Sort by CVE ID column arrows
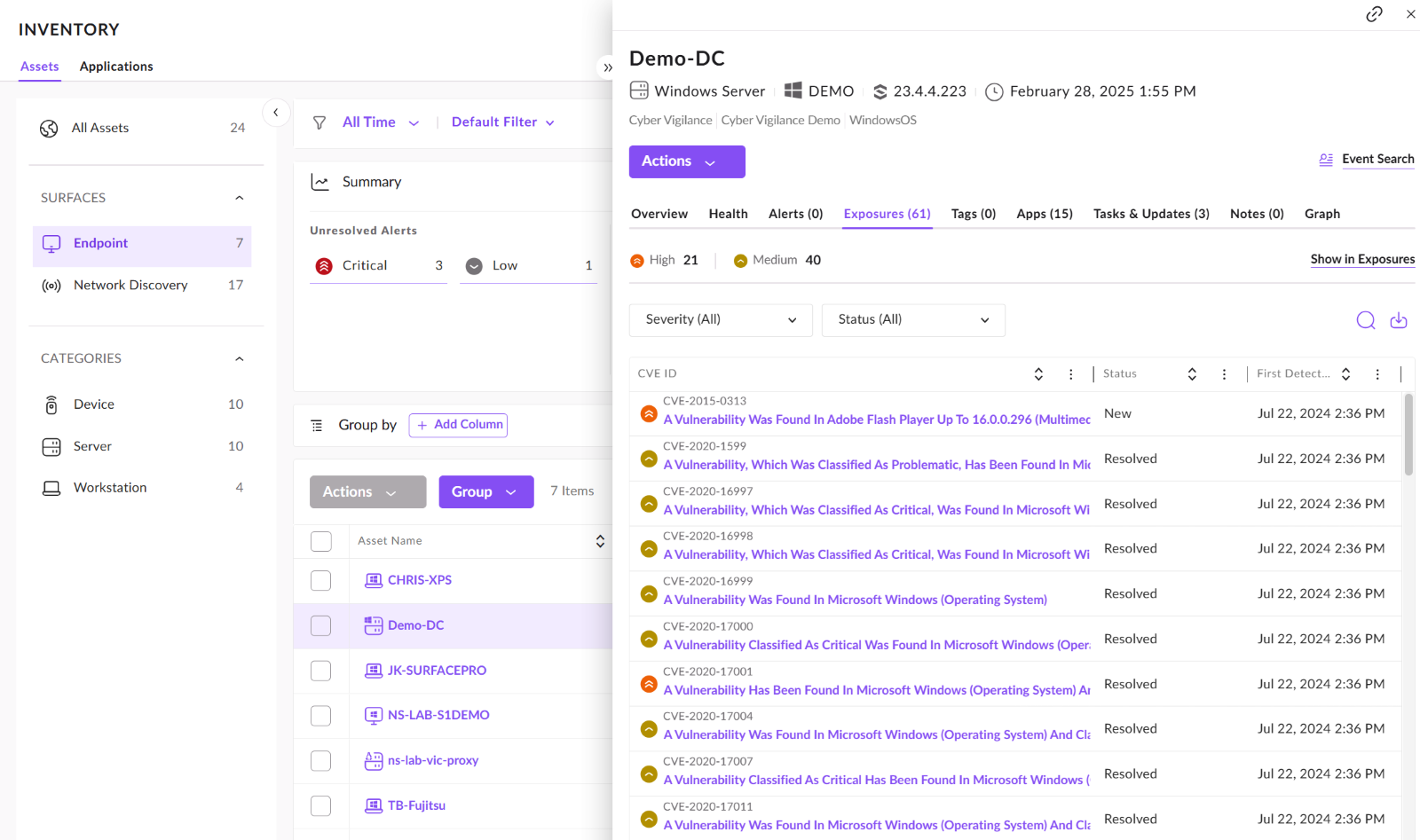 pyautogui.click(x=1038, y=374)
